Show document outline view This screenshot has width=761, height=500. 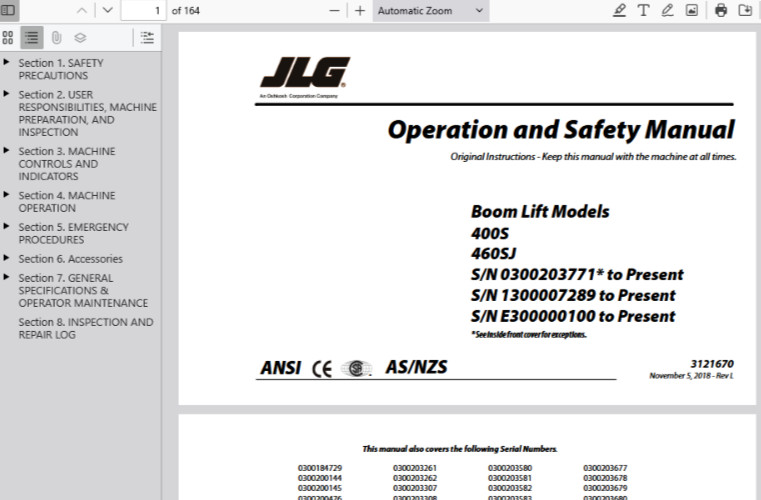pyautogui.click(x=32, y=37)
